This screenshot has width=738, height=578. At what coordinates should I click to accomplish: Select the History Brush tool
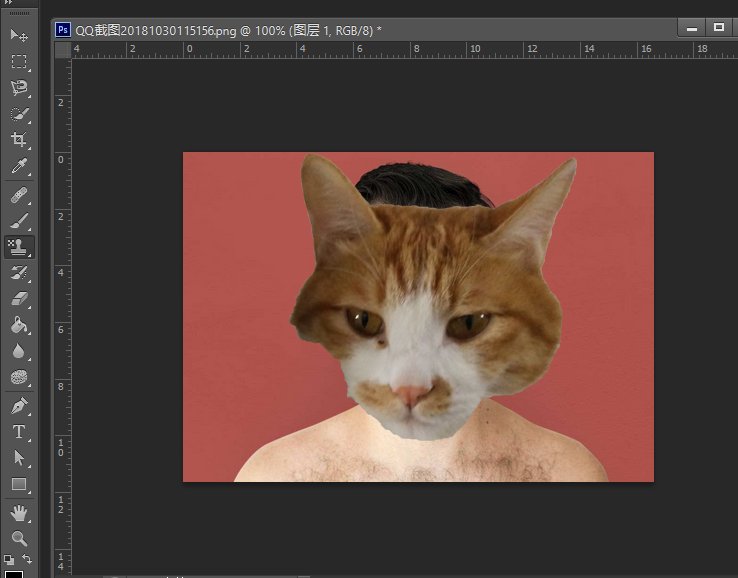click(x=18, y=272)
